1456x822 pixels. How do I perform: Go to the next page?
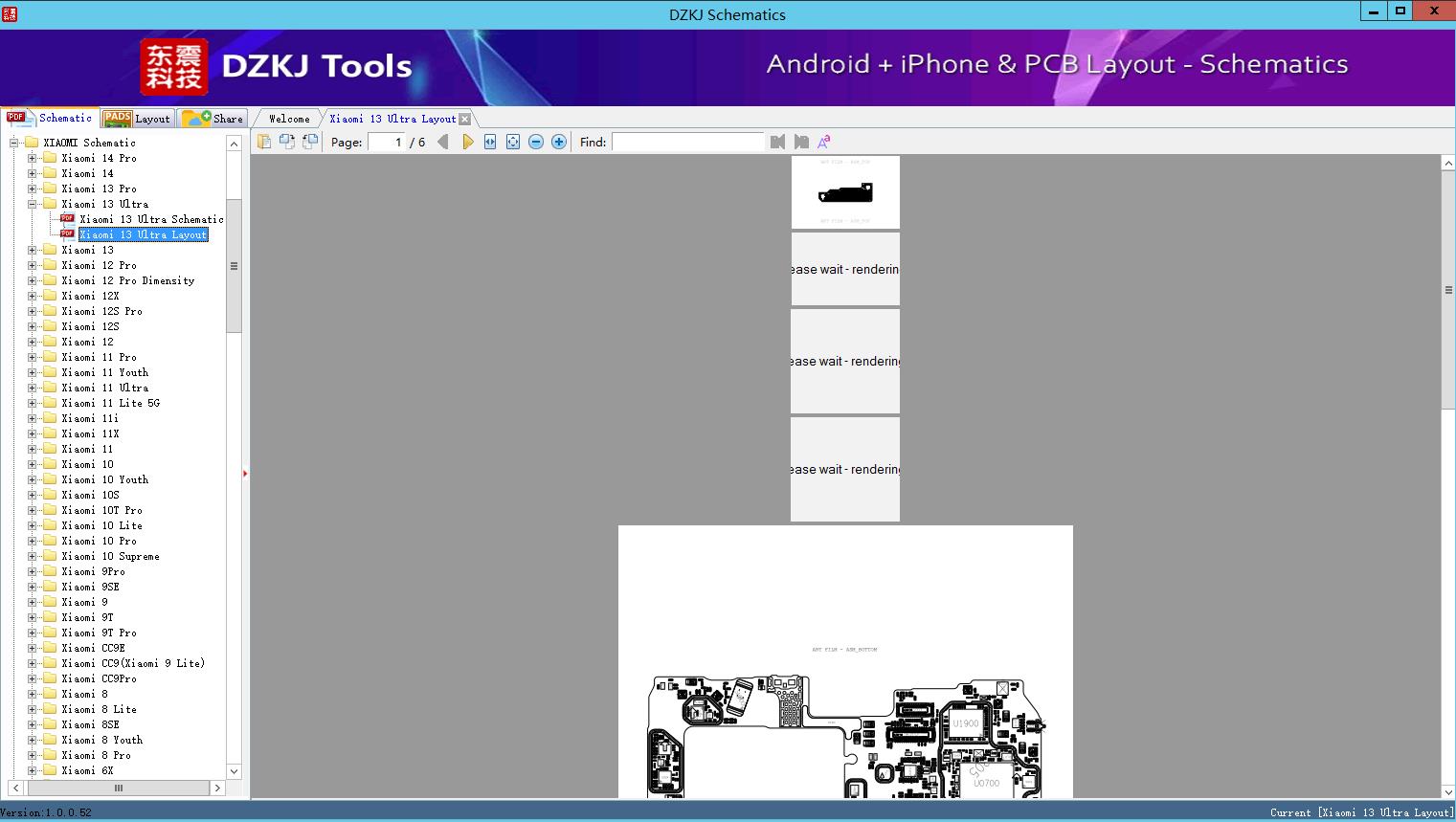pyautogui.click(x=467, y=142)
